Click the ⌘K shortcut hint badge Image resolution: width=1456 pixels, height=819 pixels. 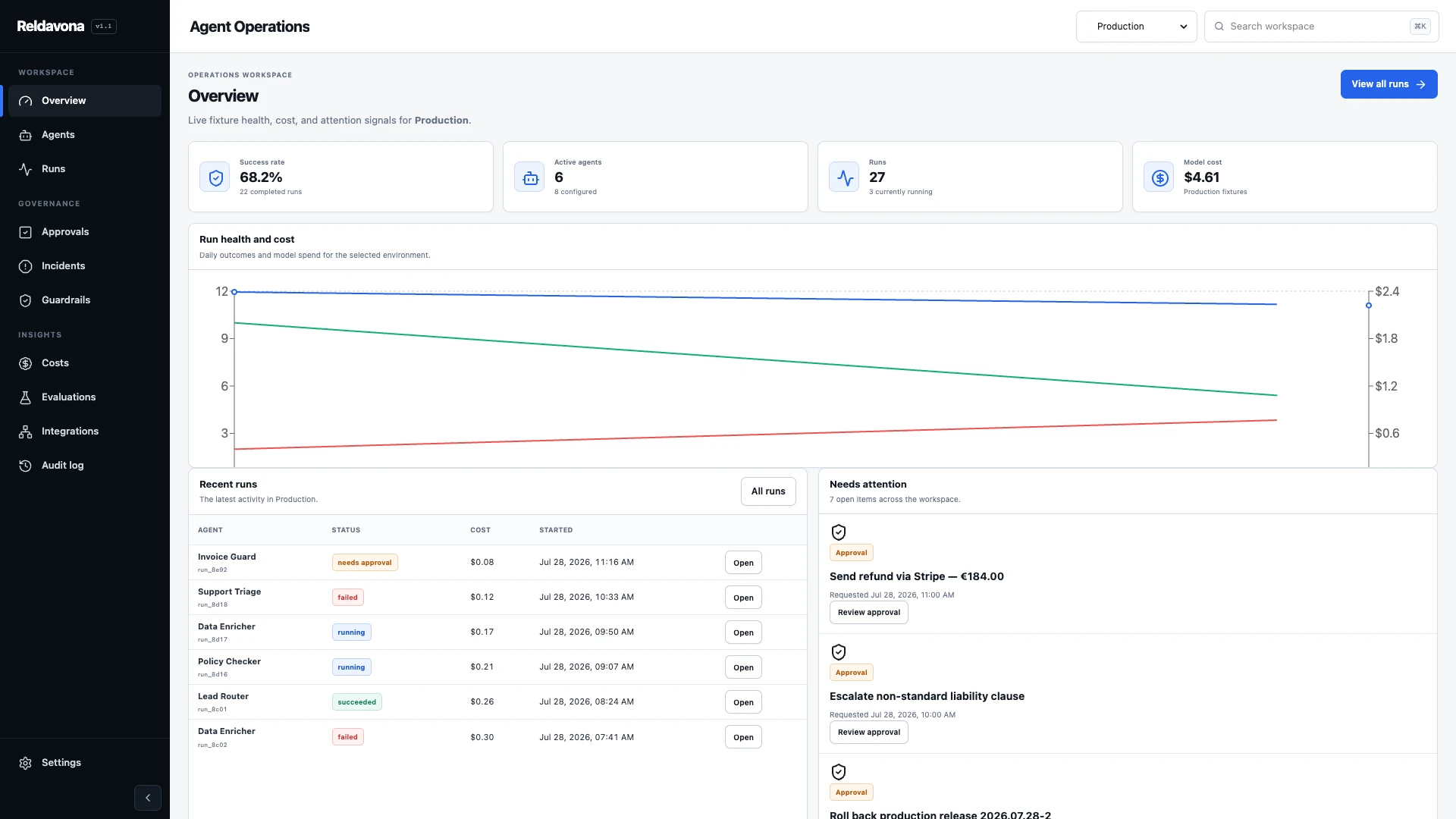1420,27
